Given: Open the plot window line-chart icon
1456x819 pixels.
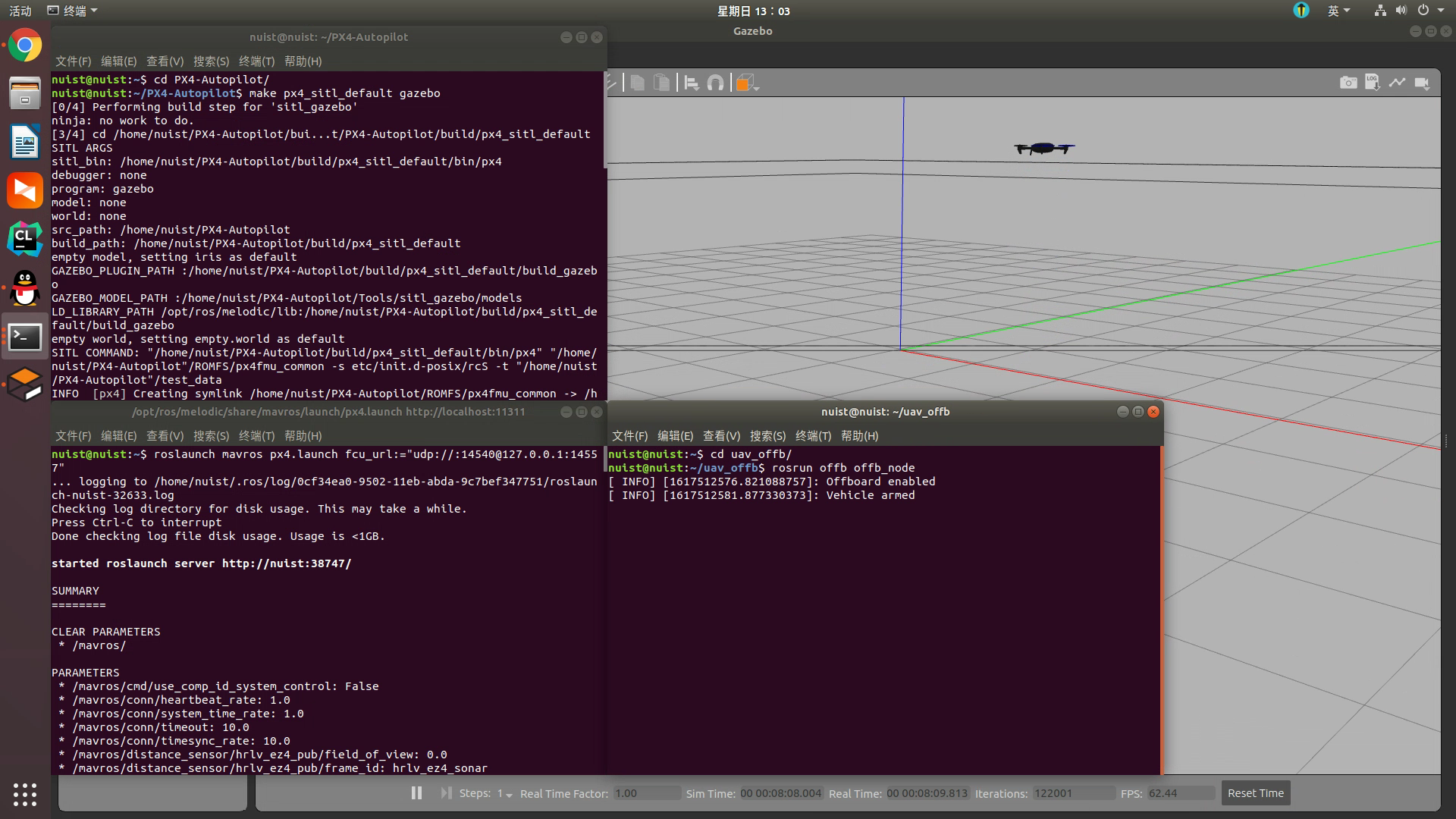Looking at the screenshot, I should pos(1397,82).
